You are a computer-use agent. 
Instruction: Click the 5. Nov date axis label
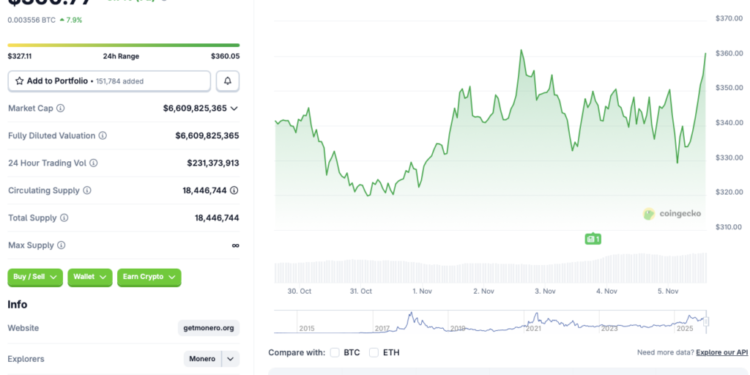(668, 291)
